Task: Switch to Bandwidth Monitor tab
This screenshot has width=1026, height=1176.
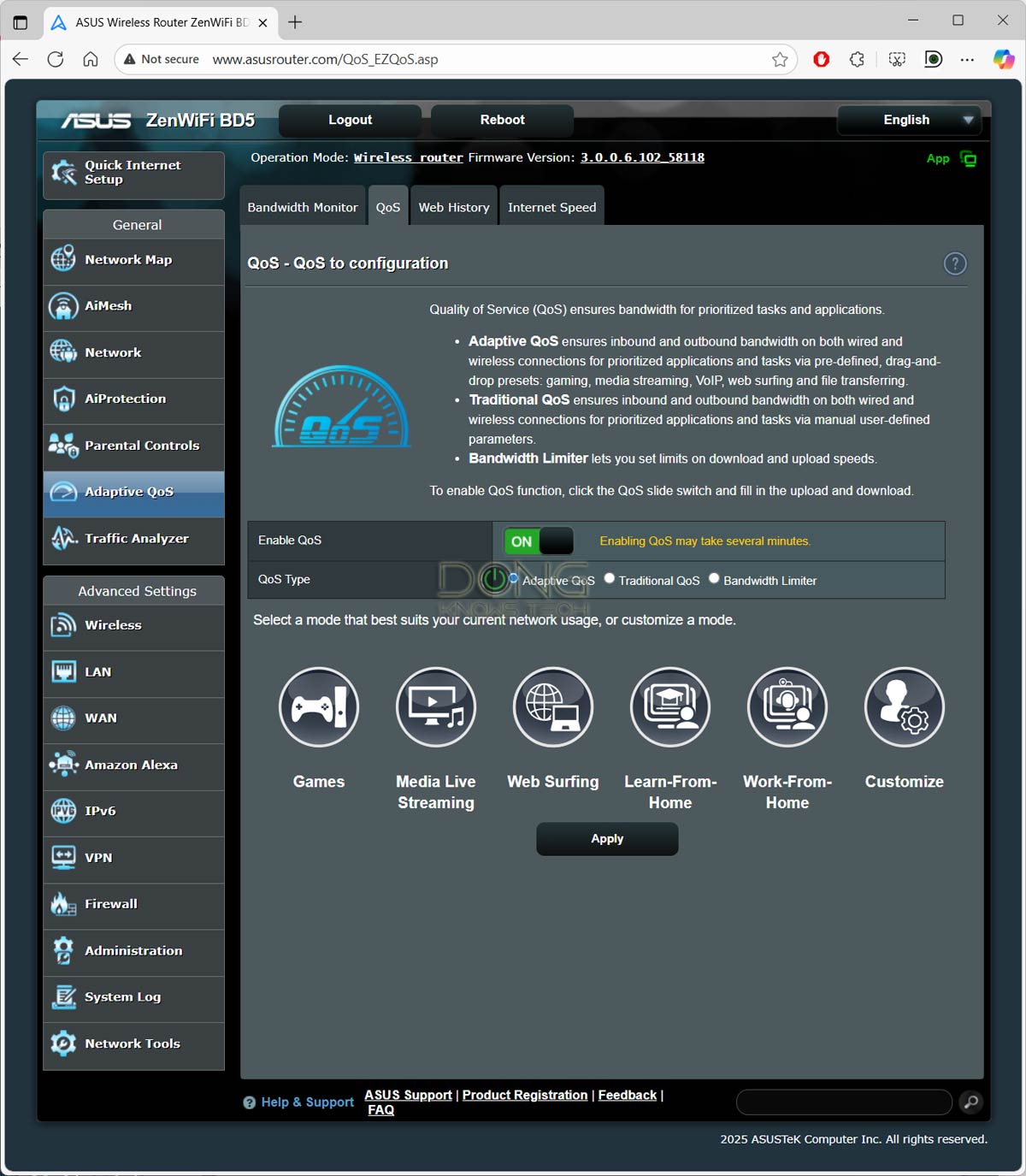Action: (303, 206)
